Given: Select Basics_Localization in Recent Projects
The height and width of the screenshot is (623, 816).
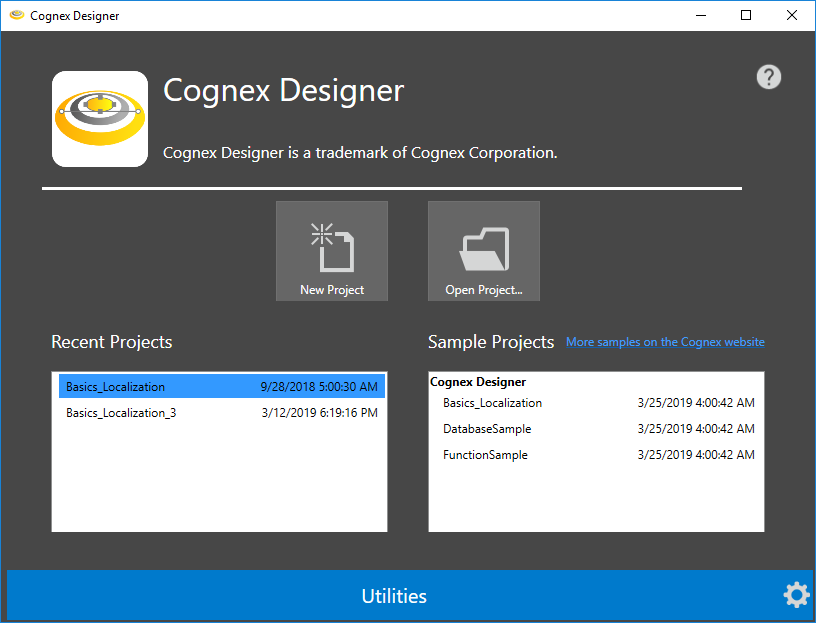Looking at the screenshot, I should pos(116,387).
